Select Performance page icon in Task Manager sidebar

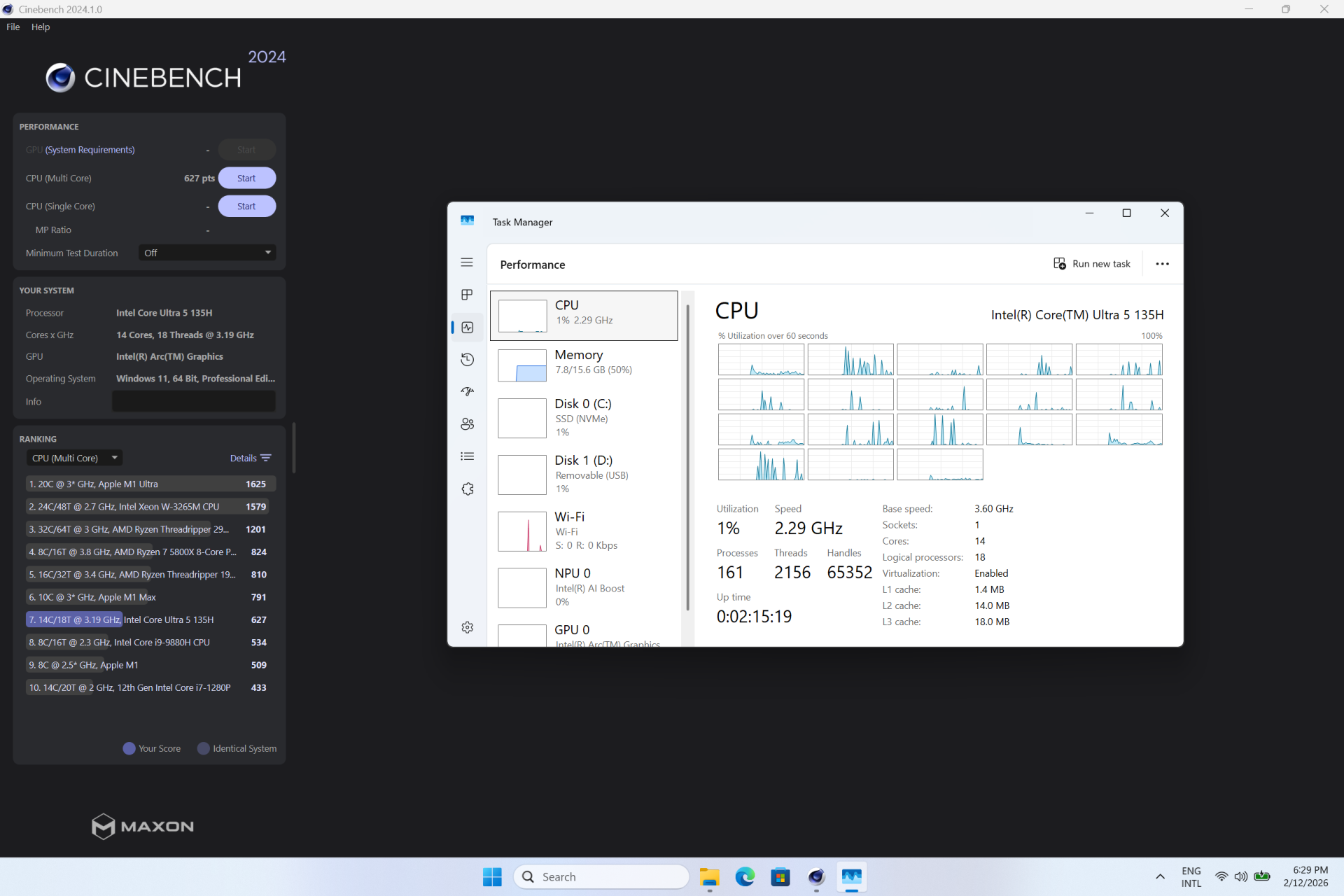(468, 327)
